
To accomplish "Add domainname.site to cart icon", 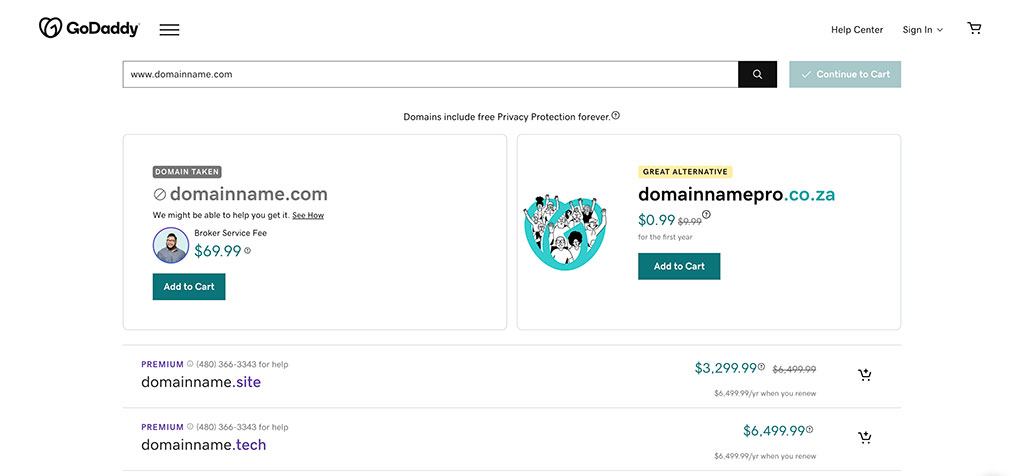I will [865, 375].
